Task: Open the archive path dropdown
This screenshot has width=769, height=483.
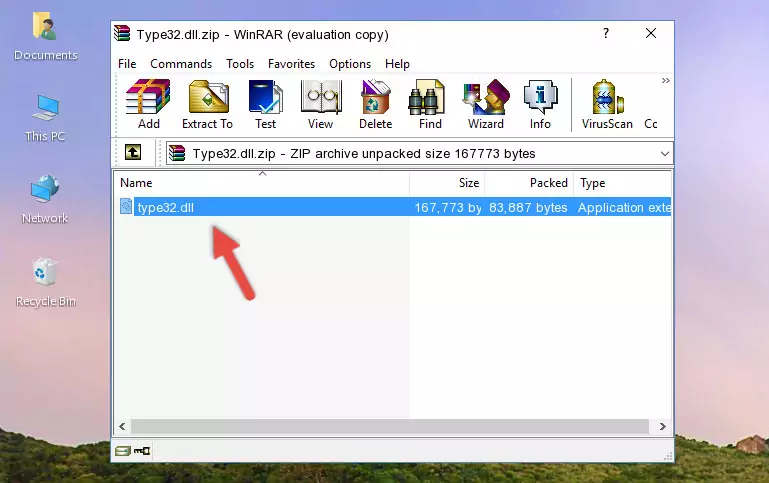Action: (x=665, y=153)
